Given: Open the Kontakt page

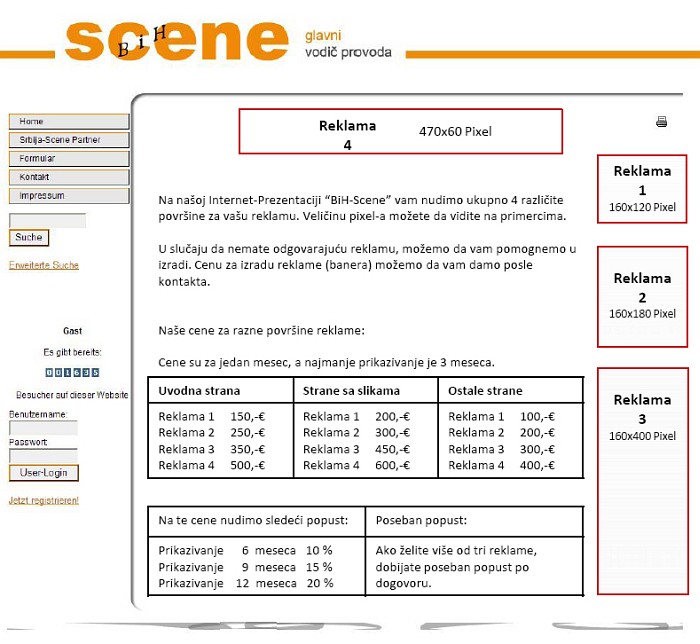Looking at the screenshot, I should pyautogui.click(x=69, y=177).
